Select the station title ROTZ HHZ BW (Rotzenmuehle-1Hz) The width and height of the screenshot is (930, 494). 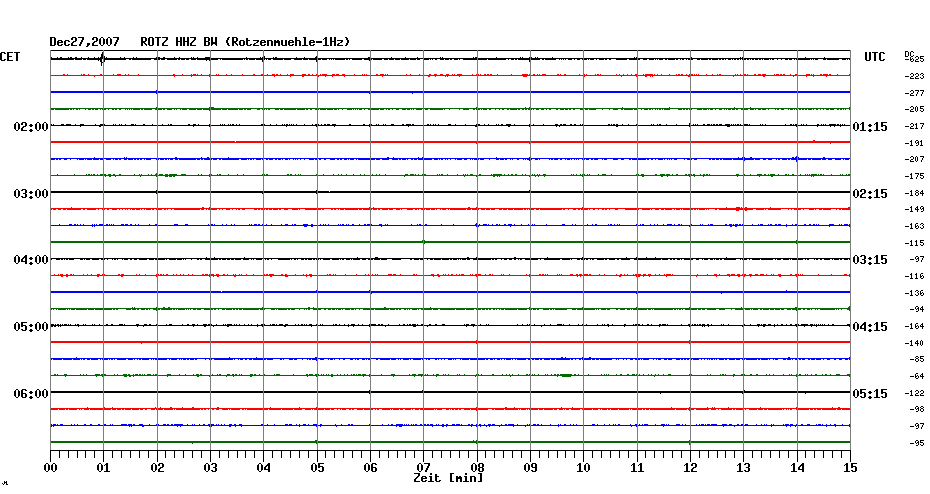[245, 42]
